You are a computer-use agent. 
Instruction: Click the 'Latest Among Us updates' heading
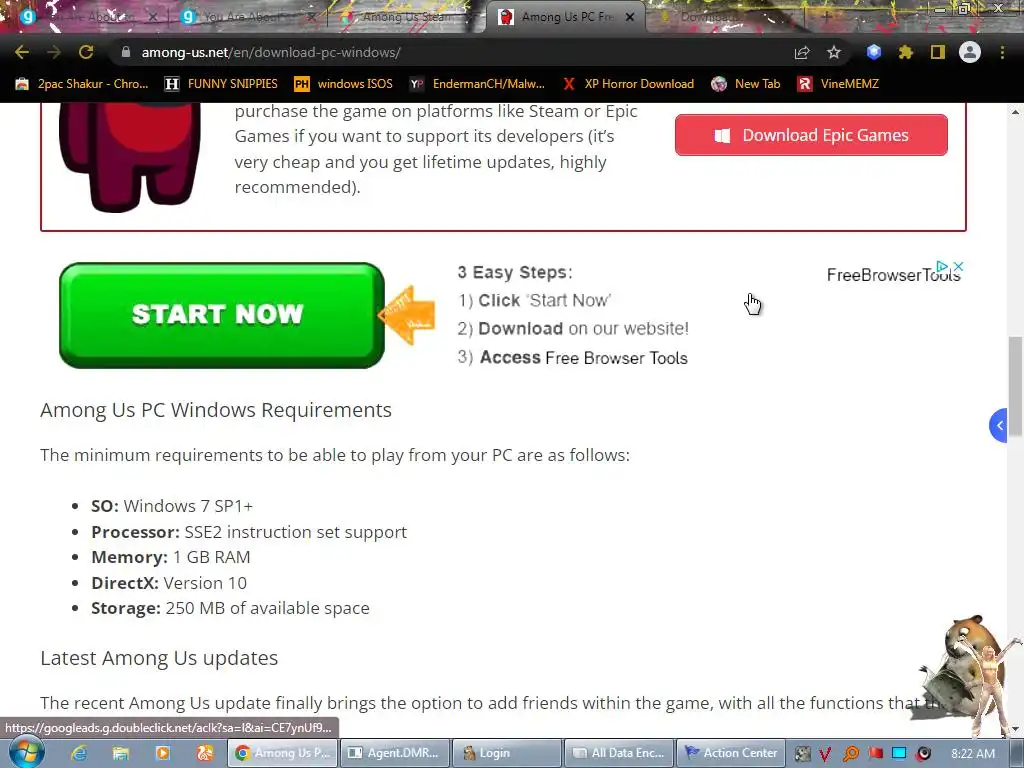pyautogui.click(x=159, y=658)
